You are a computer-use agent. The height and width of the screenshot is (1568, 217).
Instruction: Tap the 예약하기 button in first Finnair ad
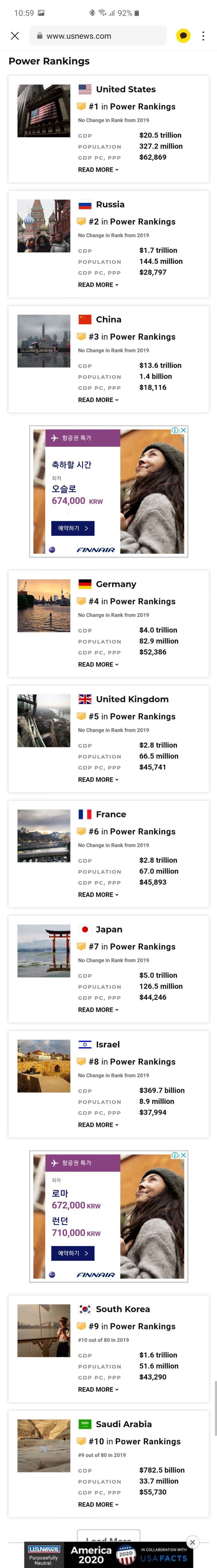(73, 528)
